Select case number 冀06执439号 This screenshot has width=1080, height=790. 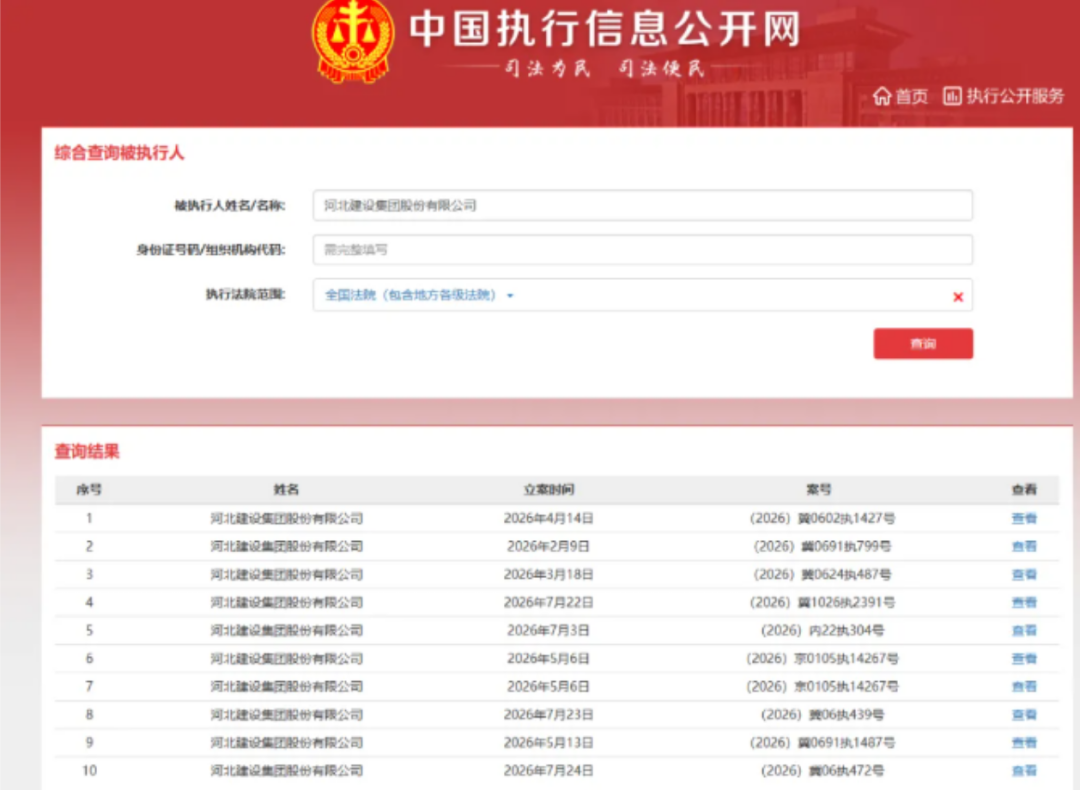pos(822,715)
